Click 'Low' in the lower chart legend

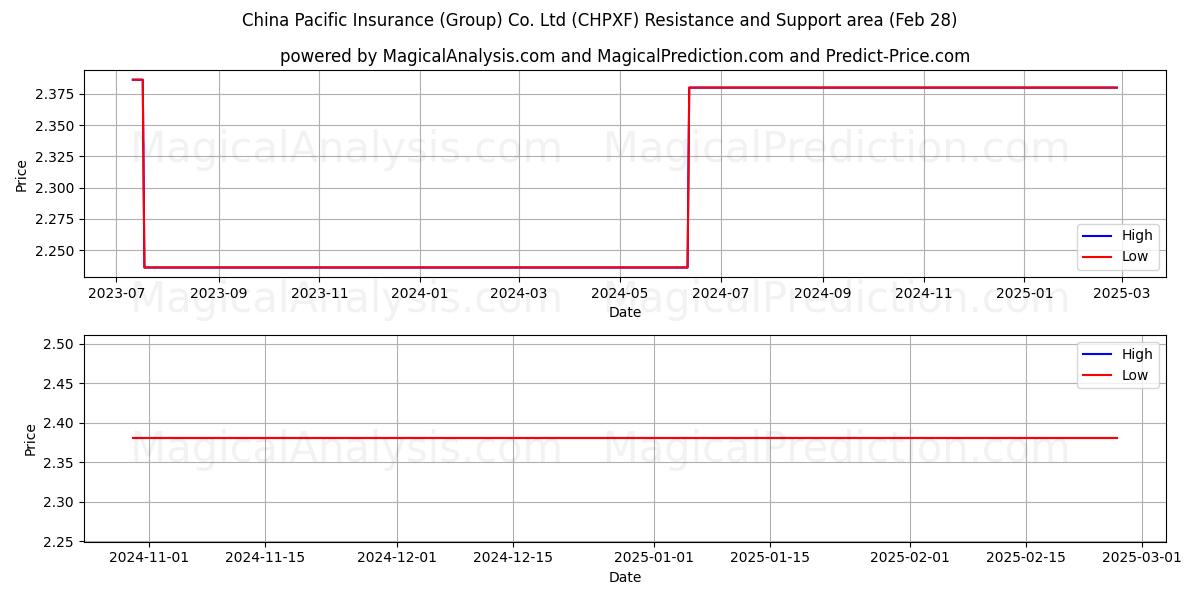coord(1135,375)
